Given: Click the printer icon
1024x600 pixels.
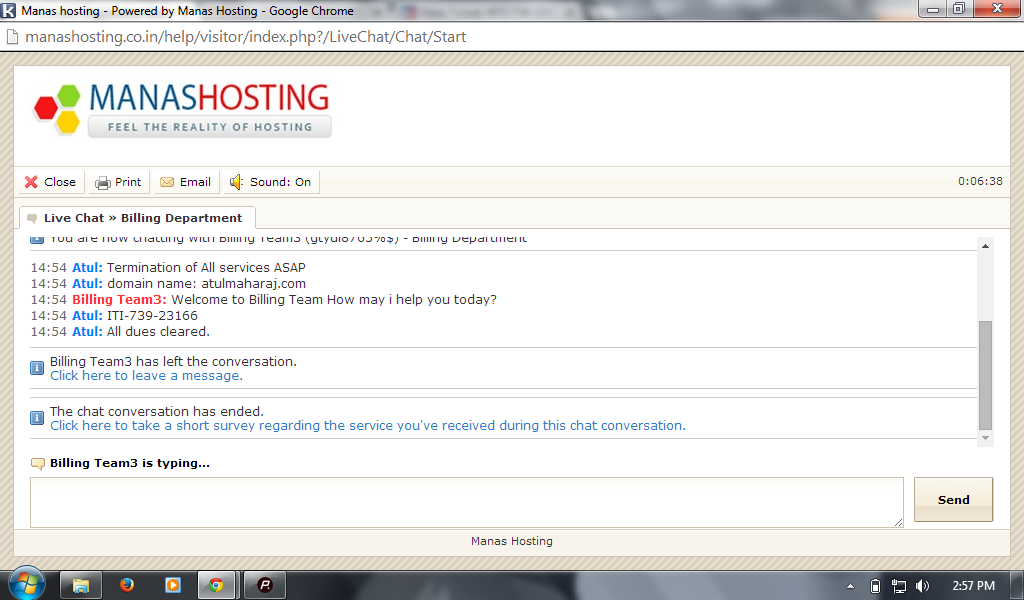Looking at the screenshot, I should pos(103,183).
